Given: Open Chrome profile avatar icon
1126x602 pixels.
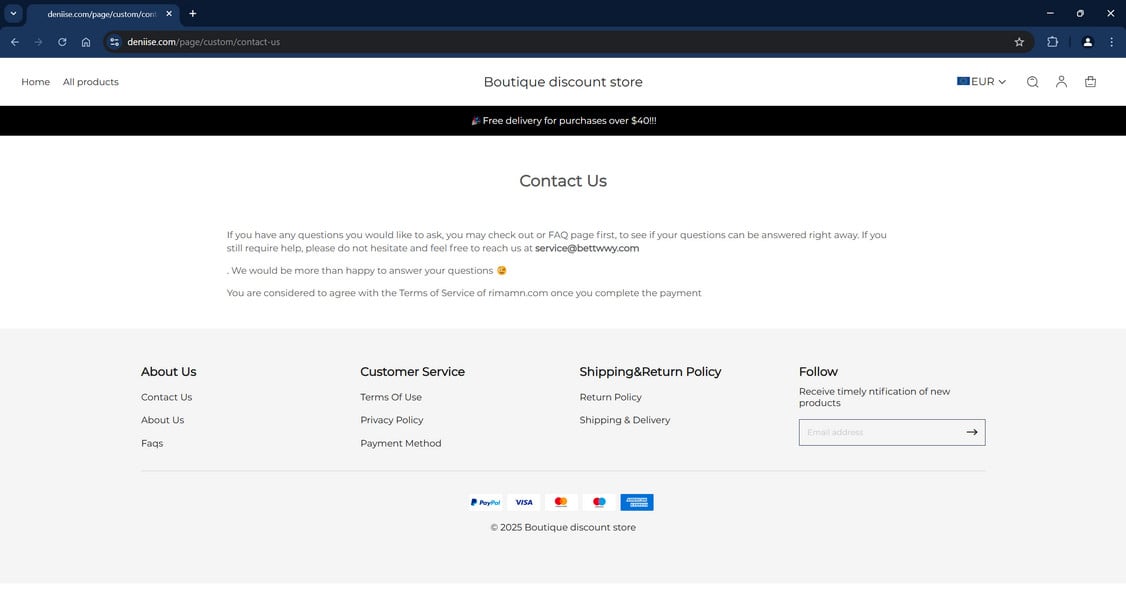Looking at the screenshot, I should pos(1087,42).
